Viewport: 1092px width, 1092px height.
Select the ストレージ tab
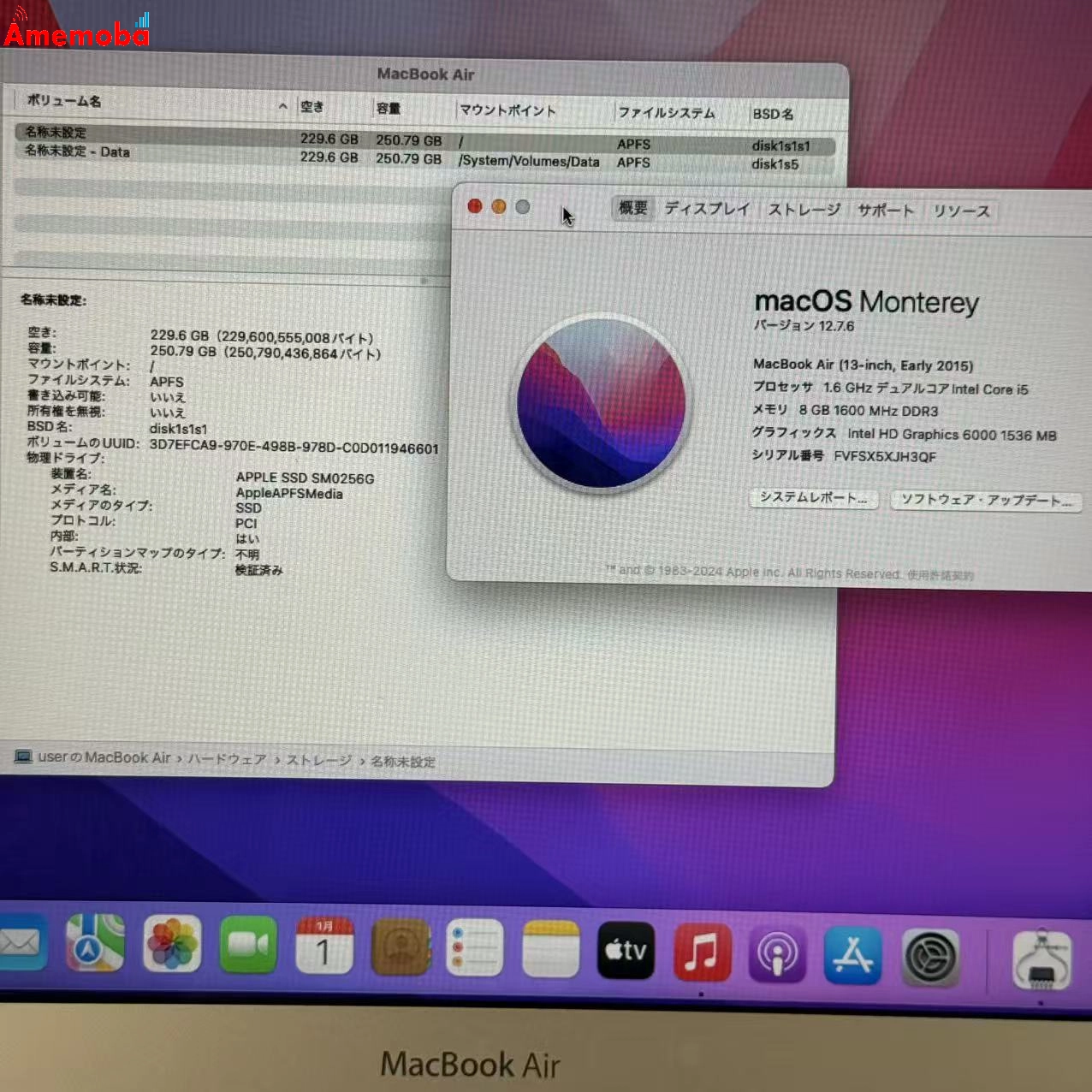pos(804,210)
